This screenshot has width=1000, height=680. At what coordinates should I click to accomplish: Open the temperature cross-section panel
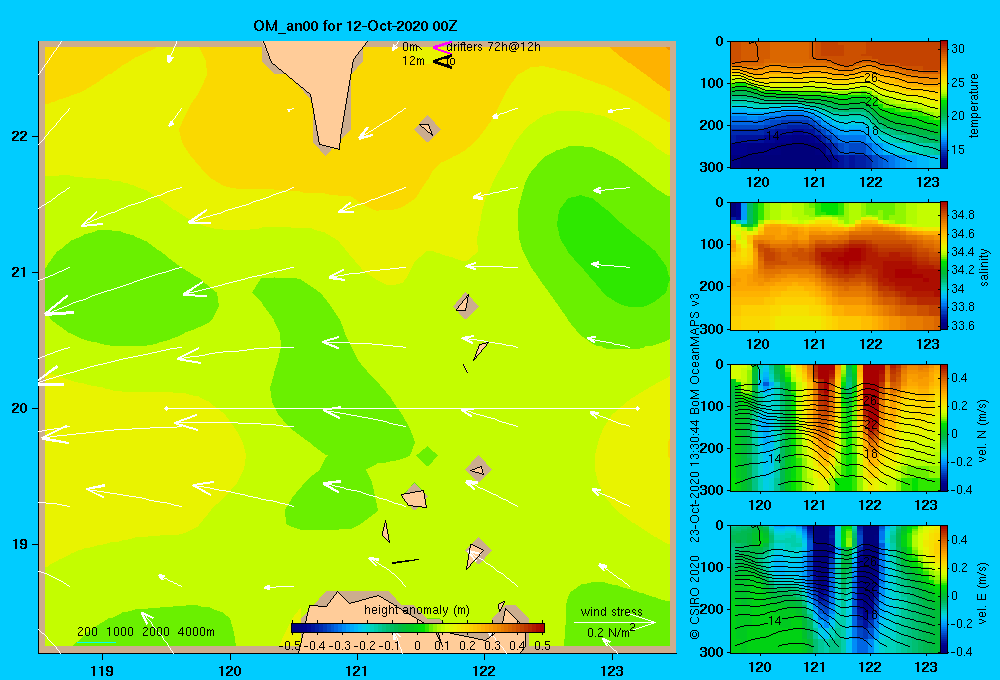834,105
